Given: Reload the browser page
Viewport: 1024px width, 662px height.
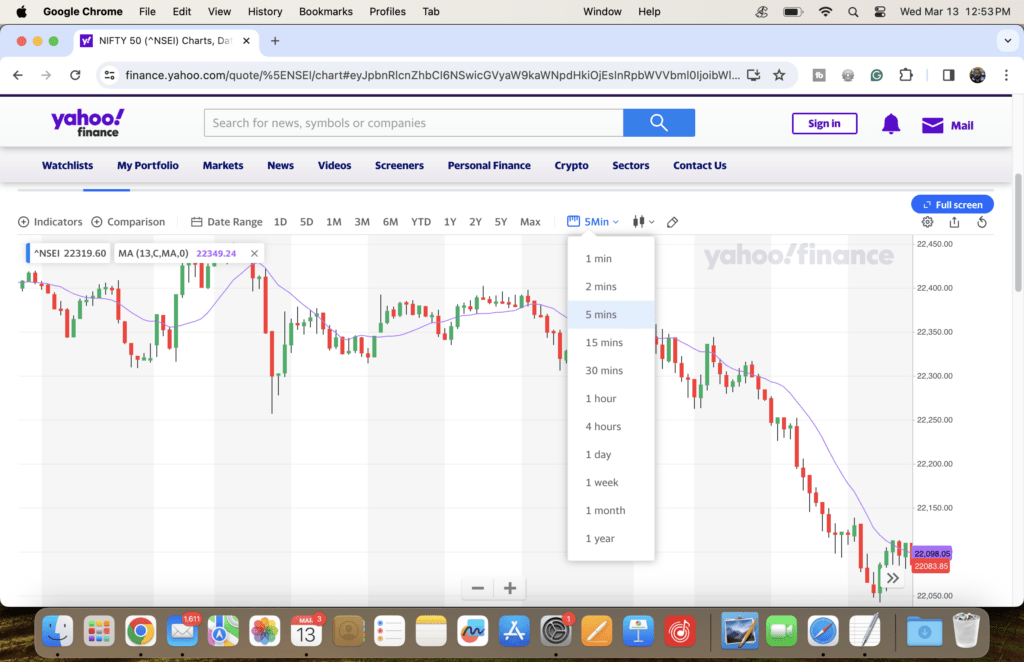Looking at the screenshot, I should [75, 75].
